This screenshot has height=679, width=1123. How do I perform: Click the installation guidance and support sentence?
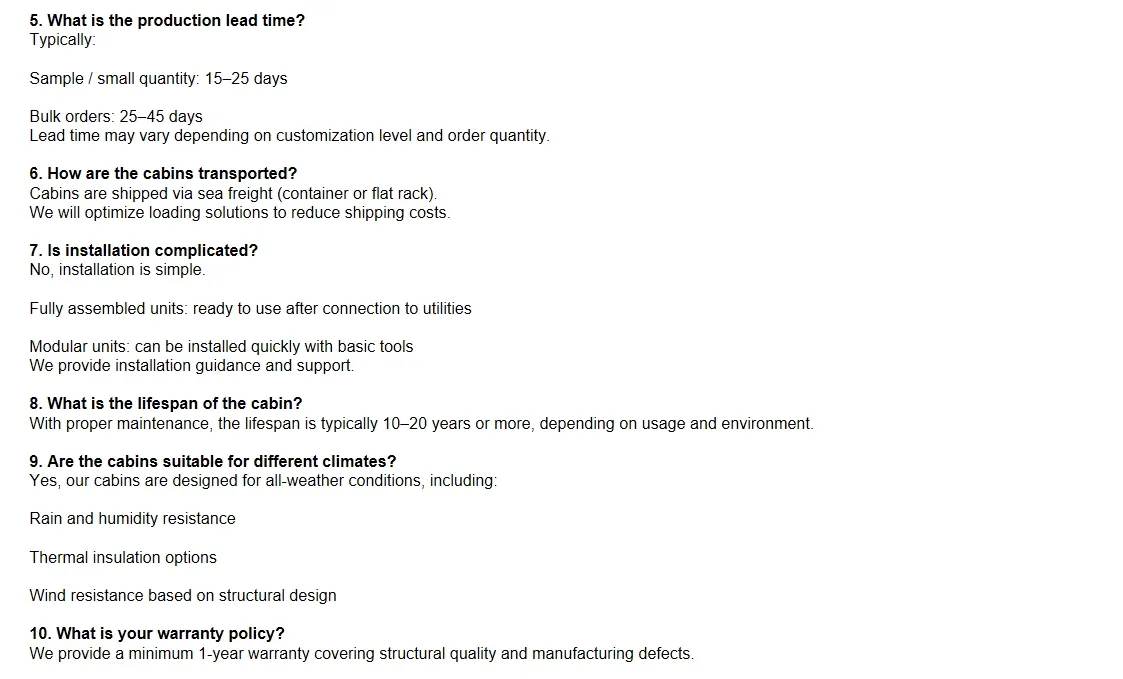[191, 365]
